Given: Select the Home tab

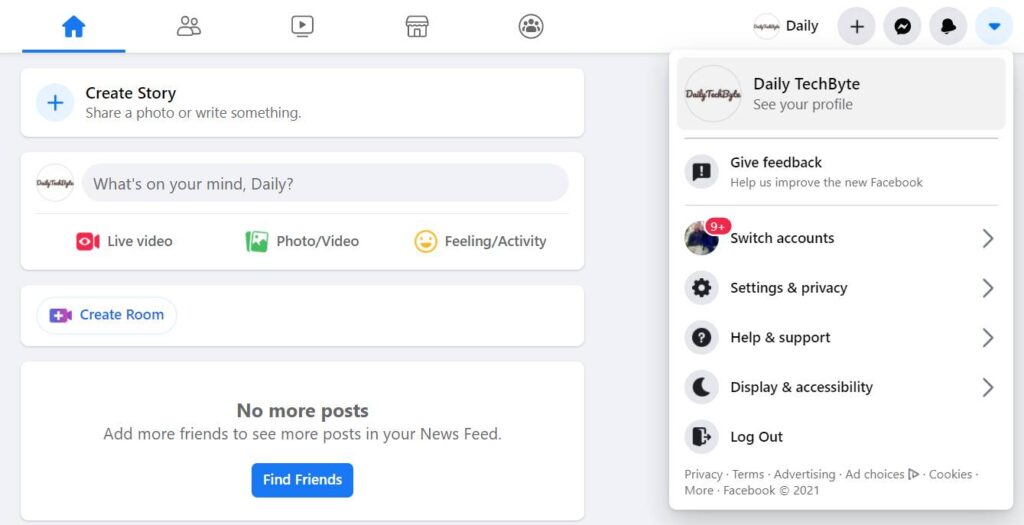Looking at the screenshot, I should coord(74,27).
